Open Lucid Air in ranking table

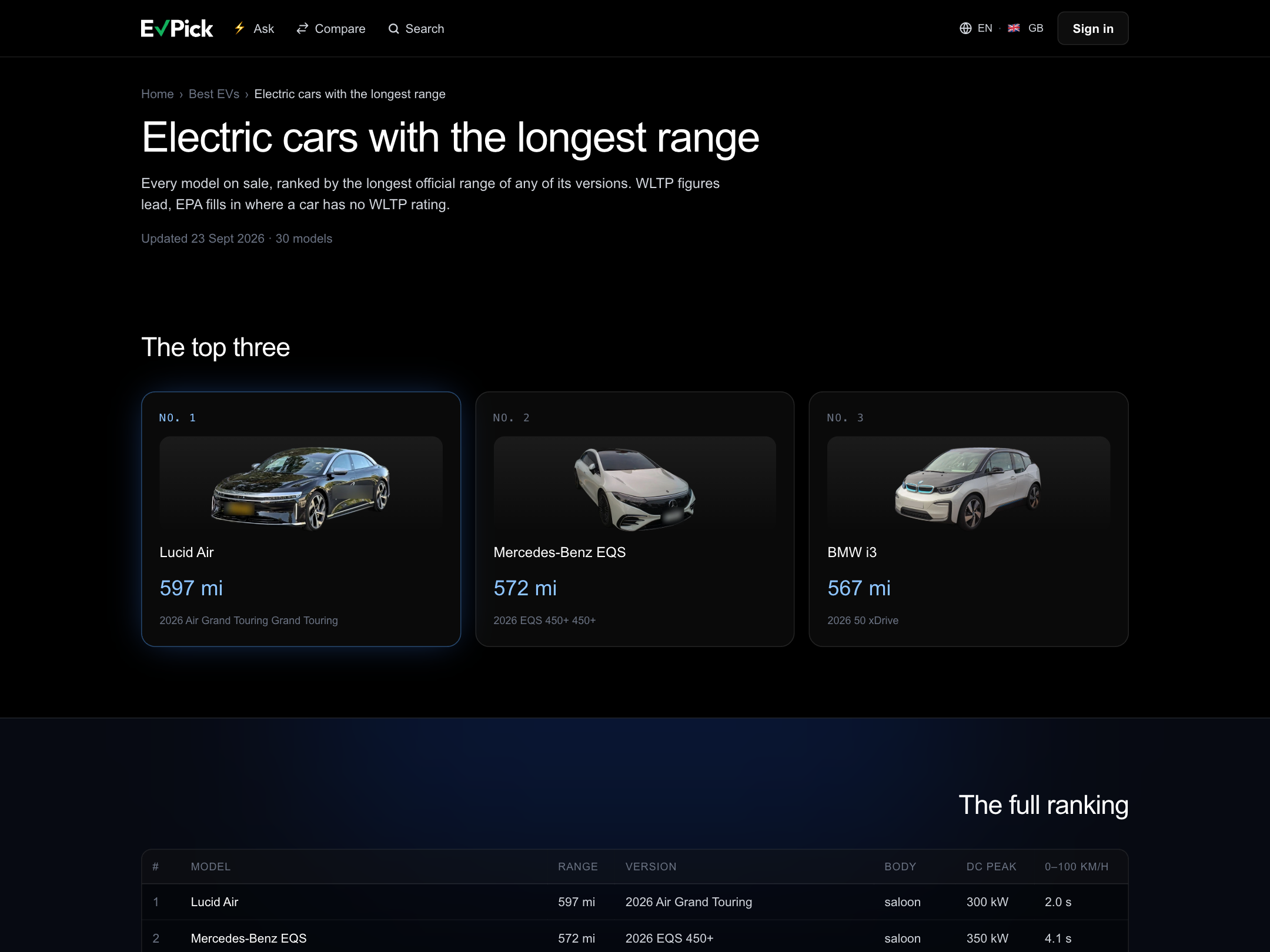pos(215,902)
